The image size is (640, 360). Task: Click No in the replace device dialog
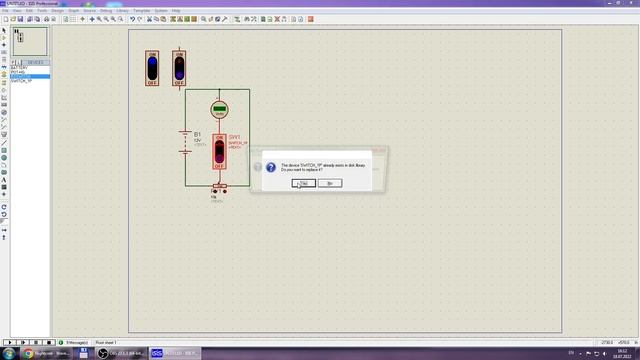click(x=330, y=183)
